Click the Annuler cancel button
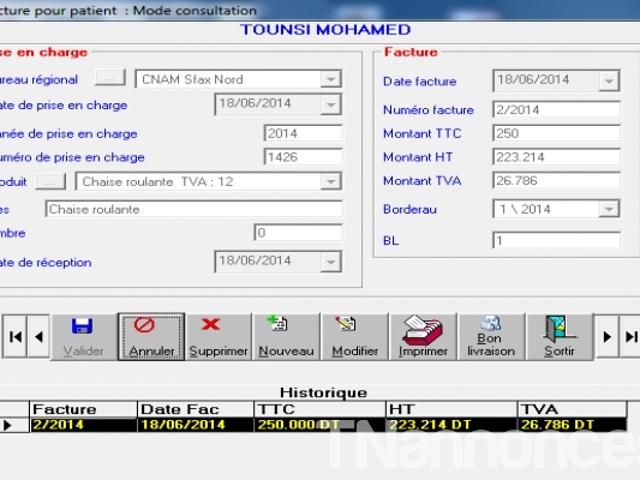 pyautogui.click(x=151, y=337)
